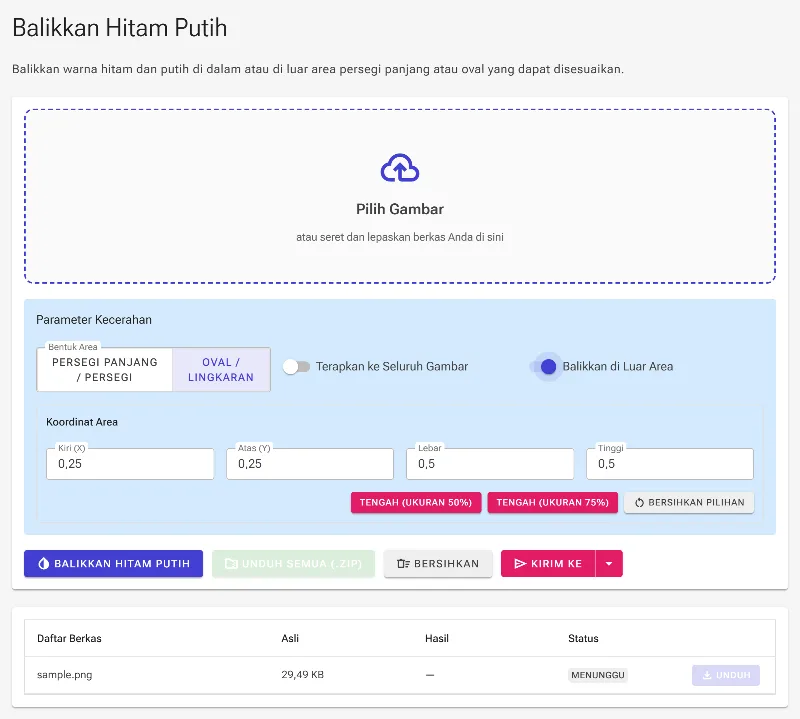Click the Balikkan Hitam Putih button

click(x=113, y=563)
